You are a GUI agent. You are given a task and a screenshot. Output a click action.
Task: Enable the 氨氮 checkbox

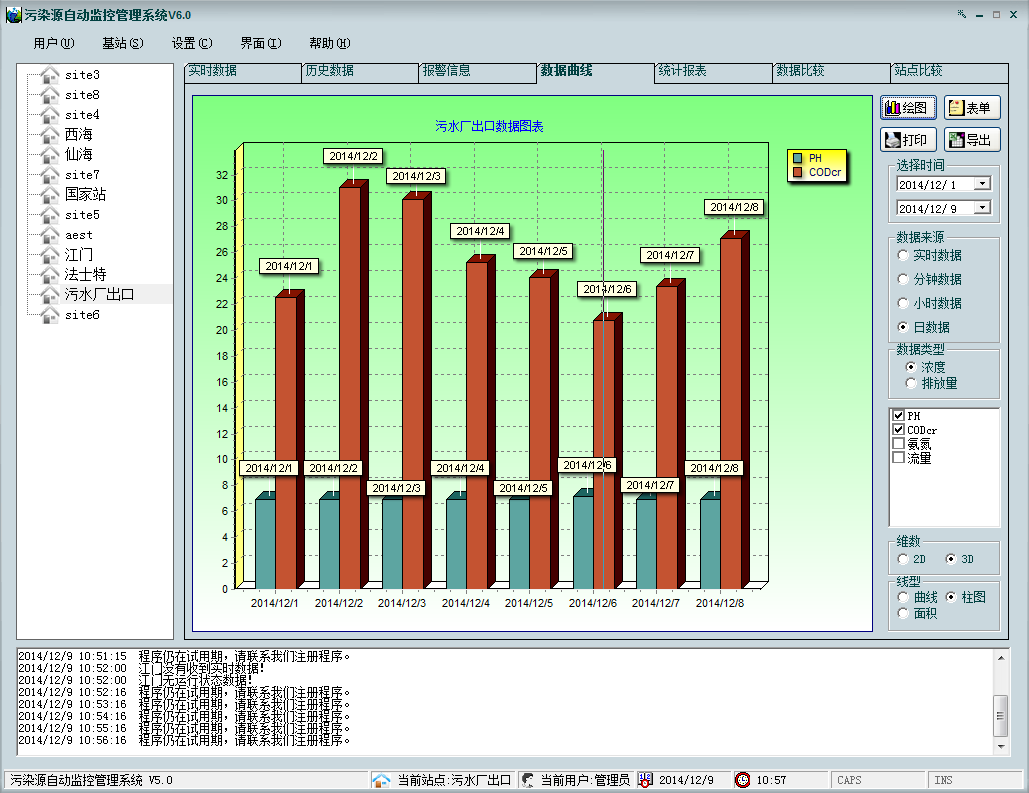[x=898, y=443]
